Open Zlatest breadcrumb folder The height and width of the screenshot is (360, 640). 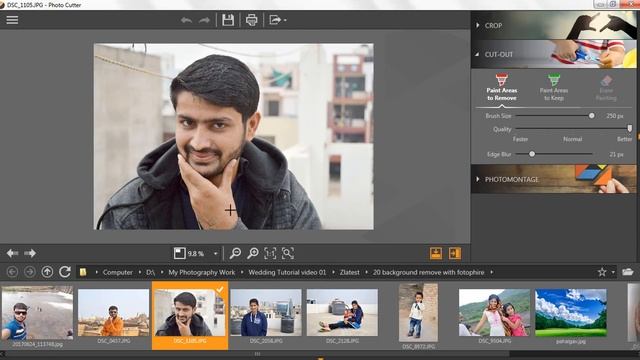click(x=350, y=272)
